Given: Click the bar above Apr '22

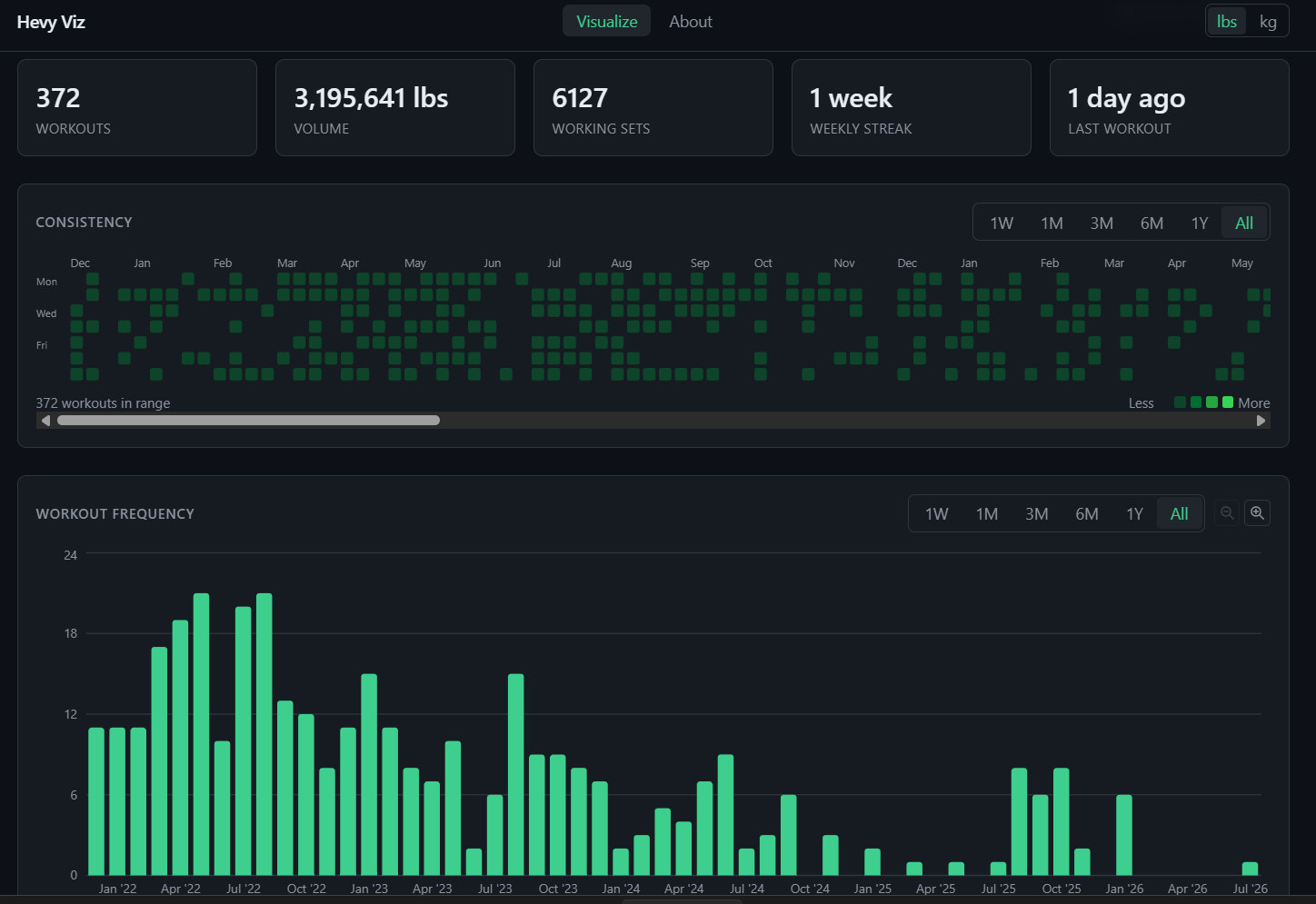Looking at the screenshot, I should (x=180, y=748).
